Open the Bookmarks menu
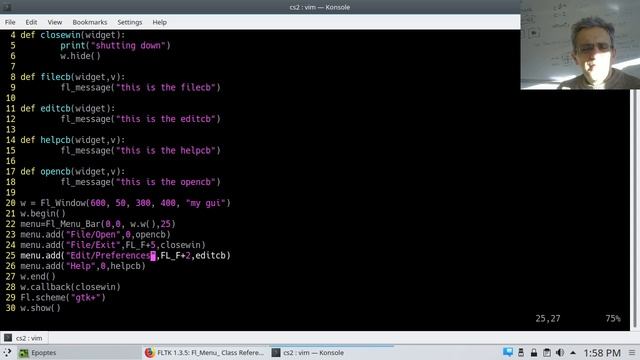Image resolution: width=640 pixels, height=360 pixels. coord(90,22)
